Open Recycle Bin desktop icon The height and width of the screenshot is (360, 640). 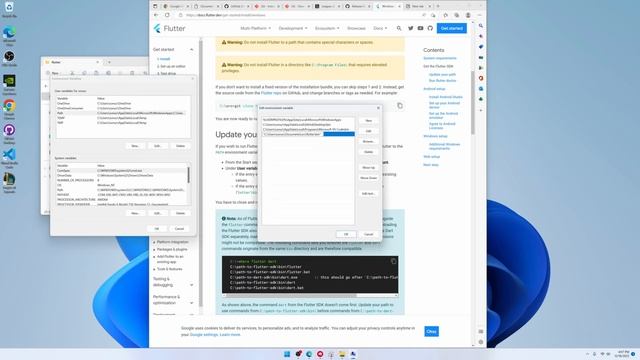[9, 10]
